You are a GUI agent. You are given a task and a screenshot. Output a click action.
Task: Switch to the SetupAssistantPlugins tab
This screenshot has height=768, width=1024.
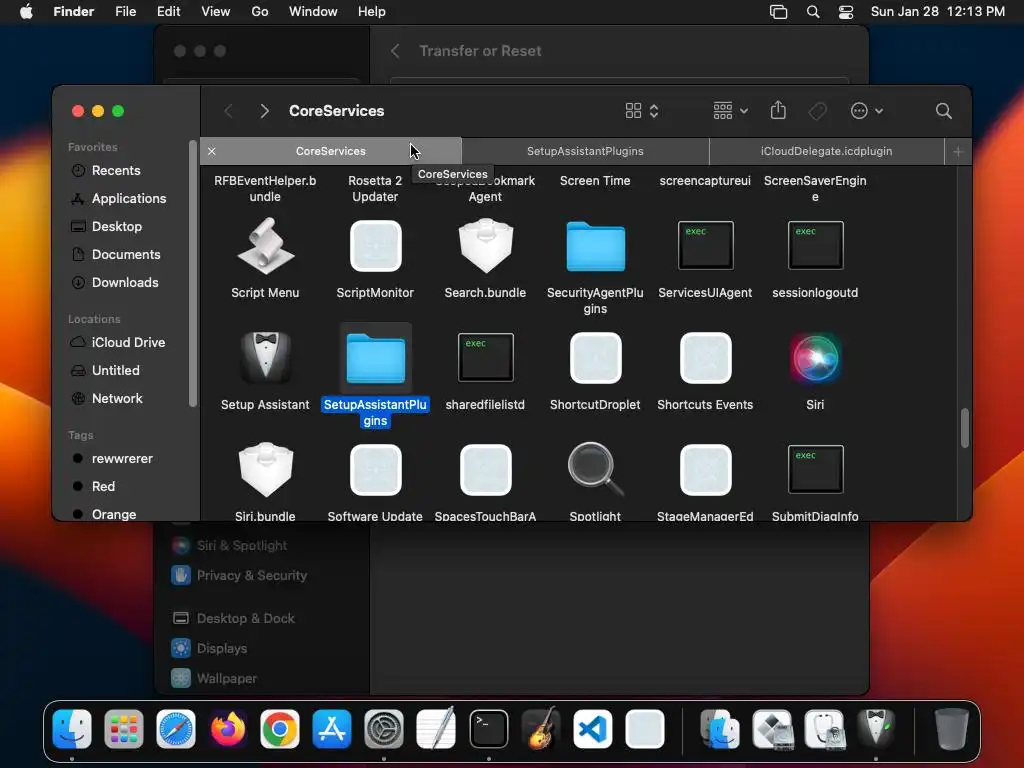585,151
